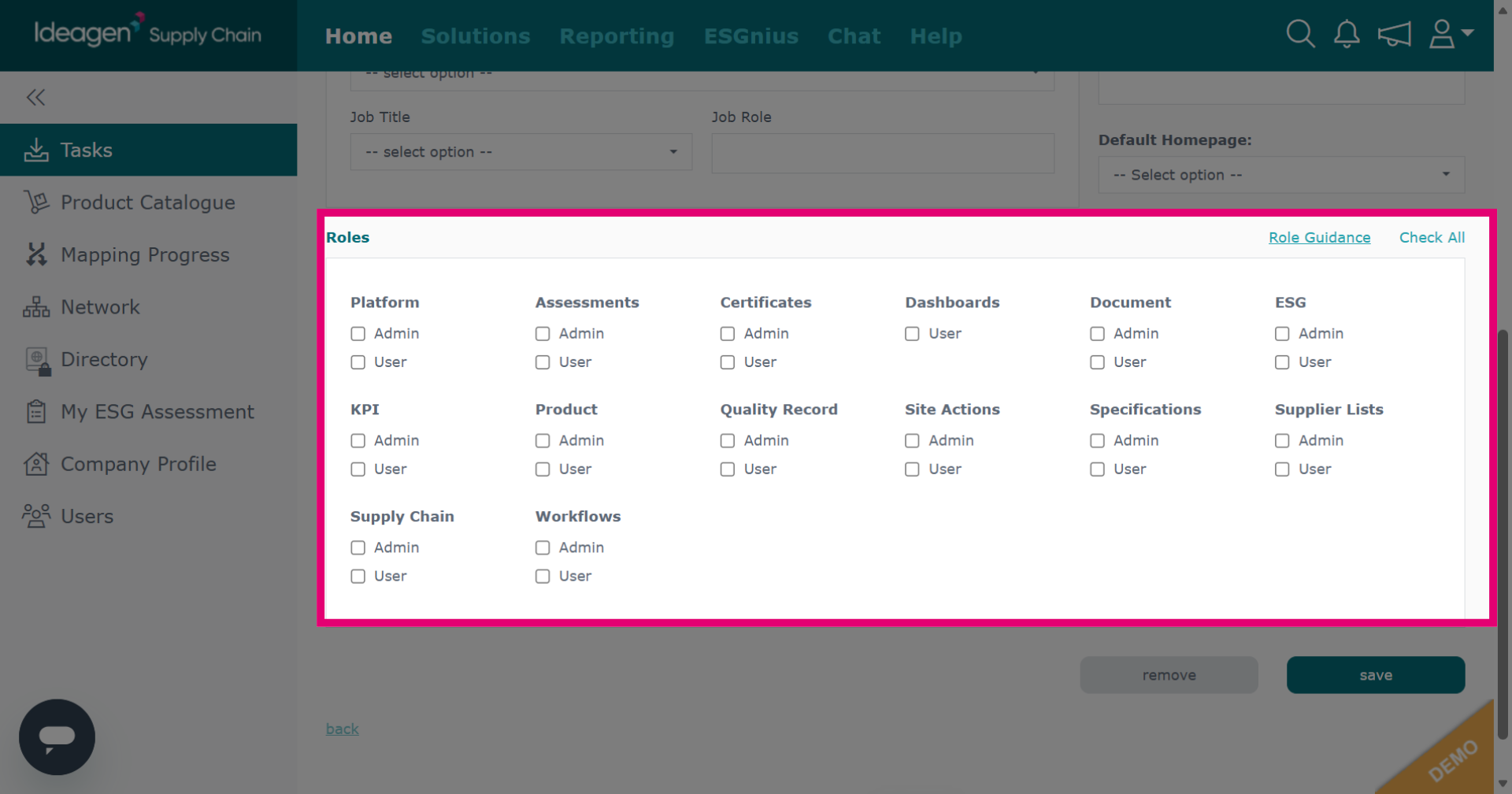Tick the Platform Admin checkbox

click(358, 334)
